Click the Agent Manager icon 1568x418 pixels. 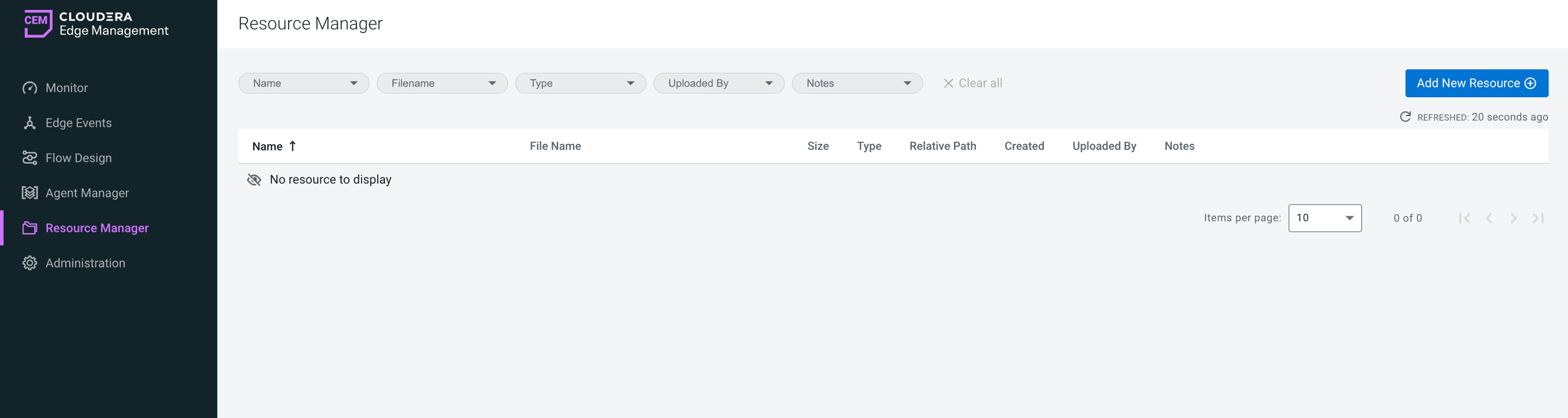29,193
